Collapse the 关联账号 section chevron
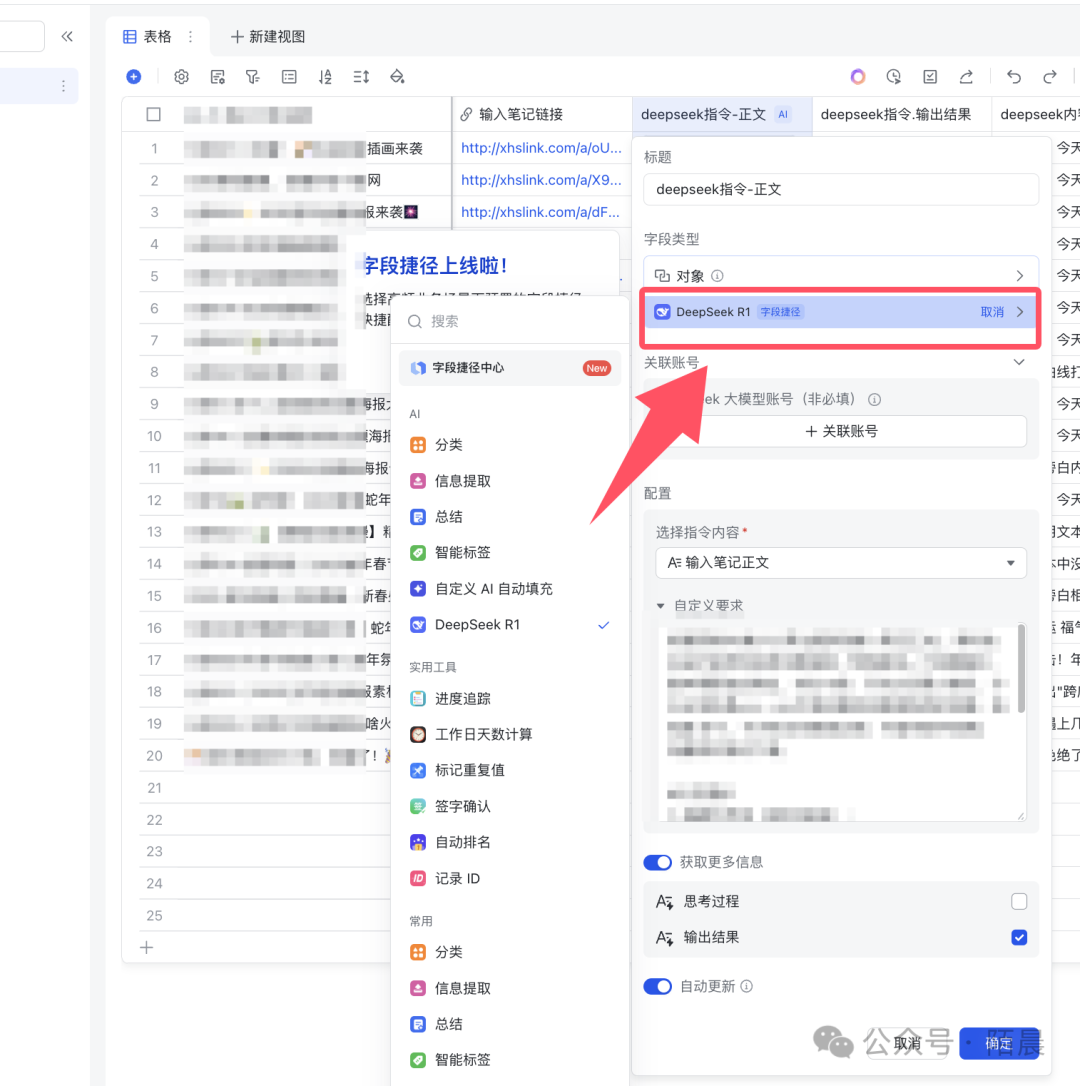 1019,362
